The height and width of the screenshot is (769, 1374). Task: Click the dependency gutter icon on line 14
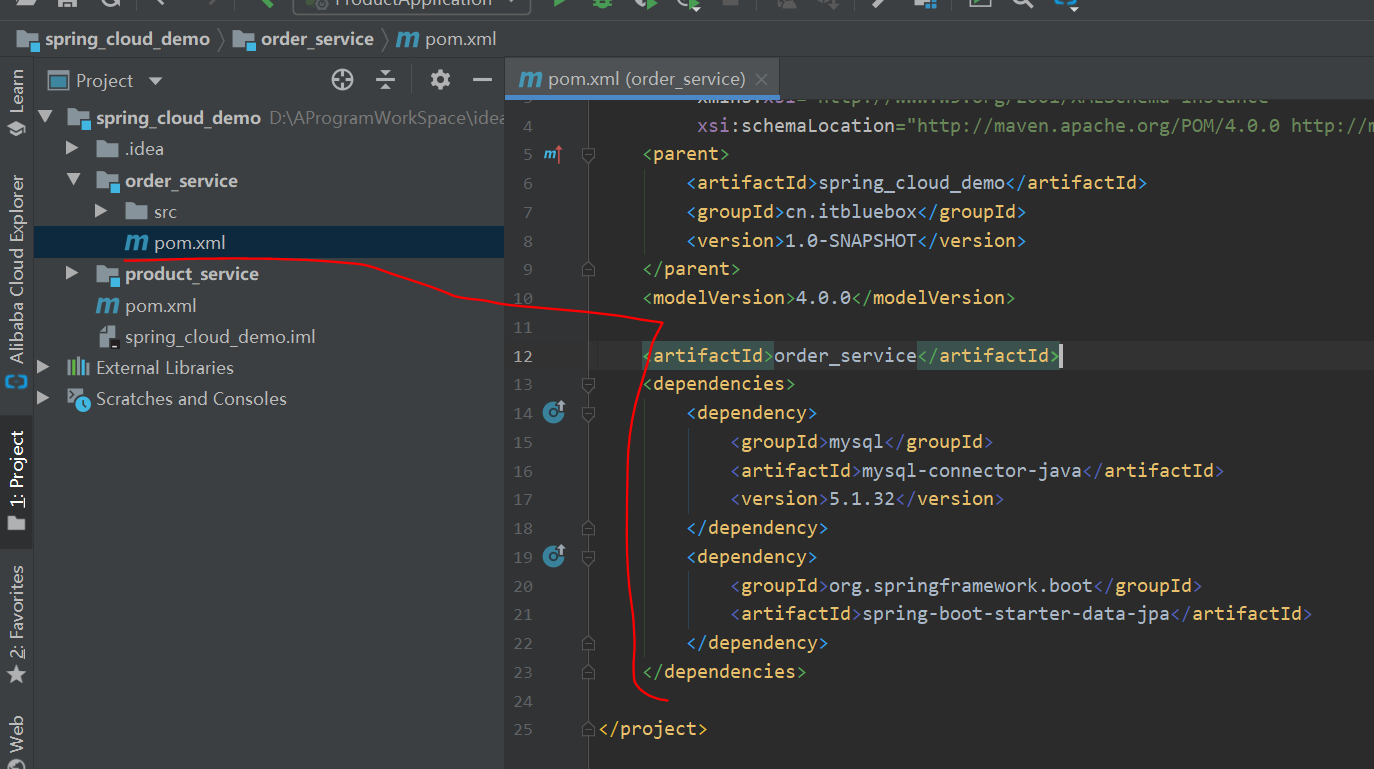554,411
